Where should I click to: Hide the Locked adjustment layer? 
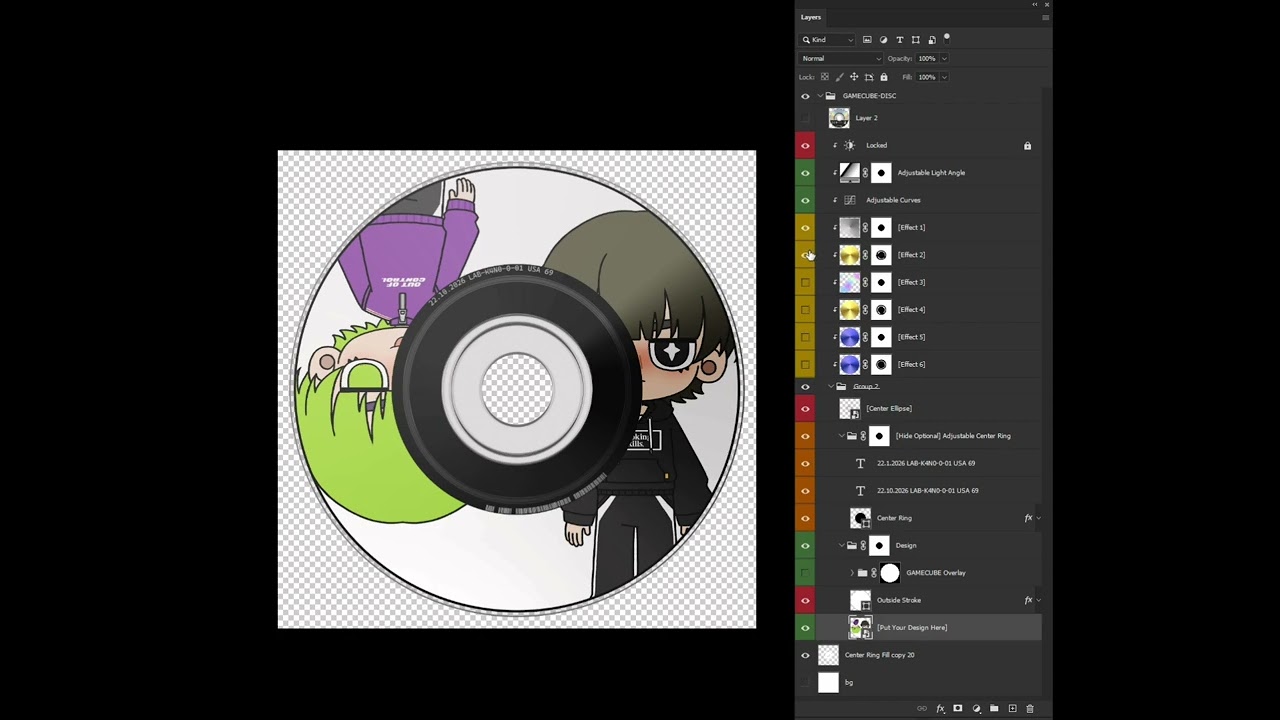[x=805, y=146]
